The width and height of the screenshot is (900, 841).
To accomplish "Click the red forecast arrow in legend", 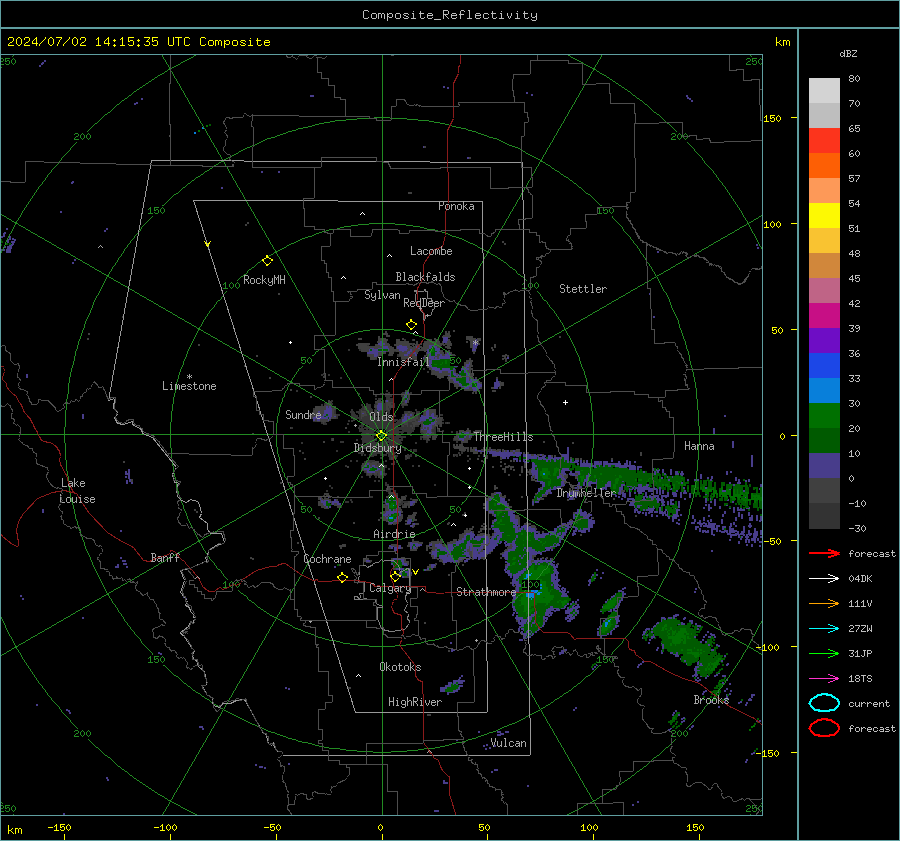I will (824, 553).
